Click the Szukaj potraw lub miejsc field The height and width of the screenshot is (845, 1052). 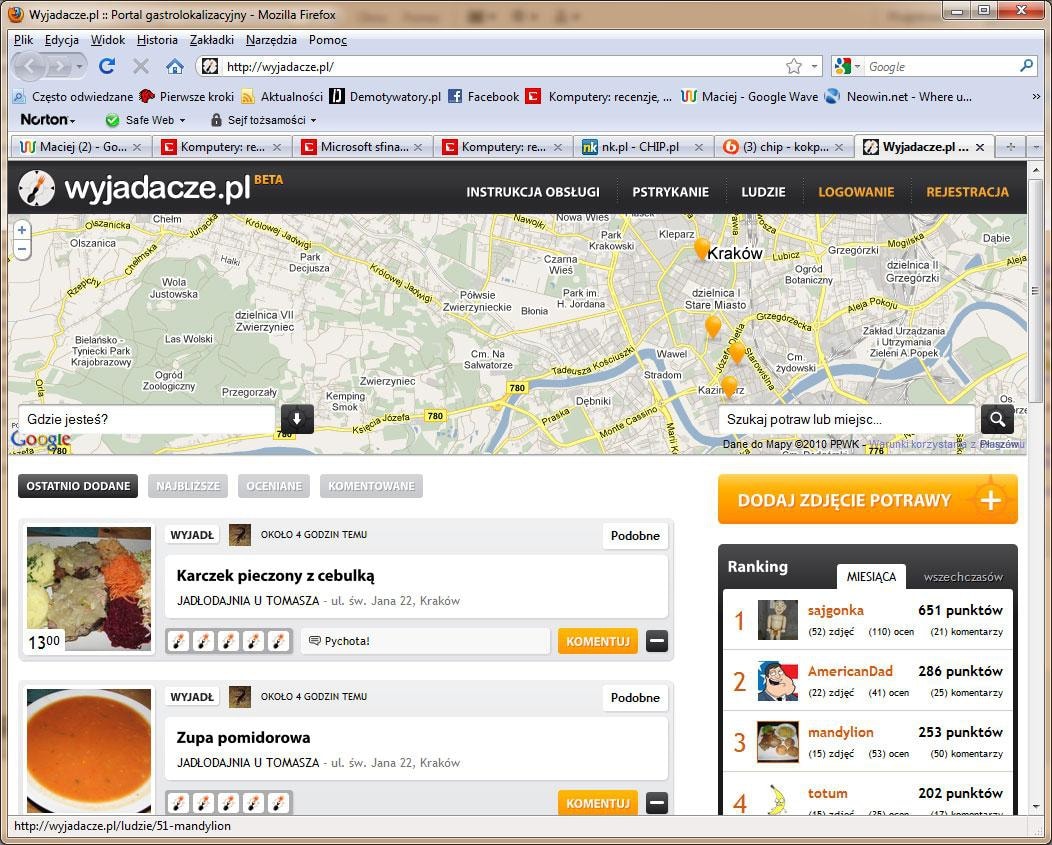point(847,419)
